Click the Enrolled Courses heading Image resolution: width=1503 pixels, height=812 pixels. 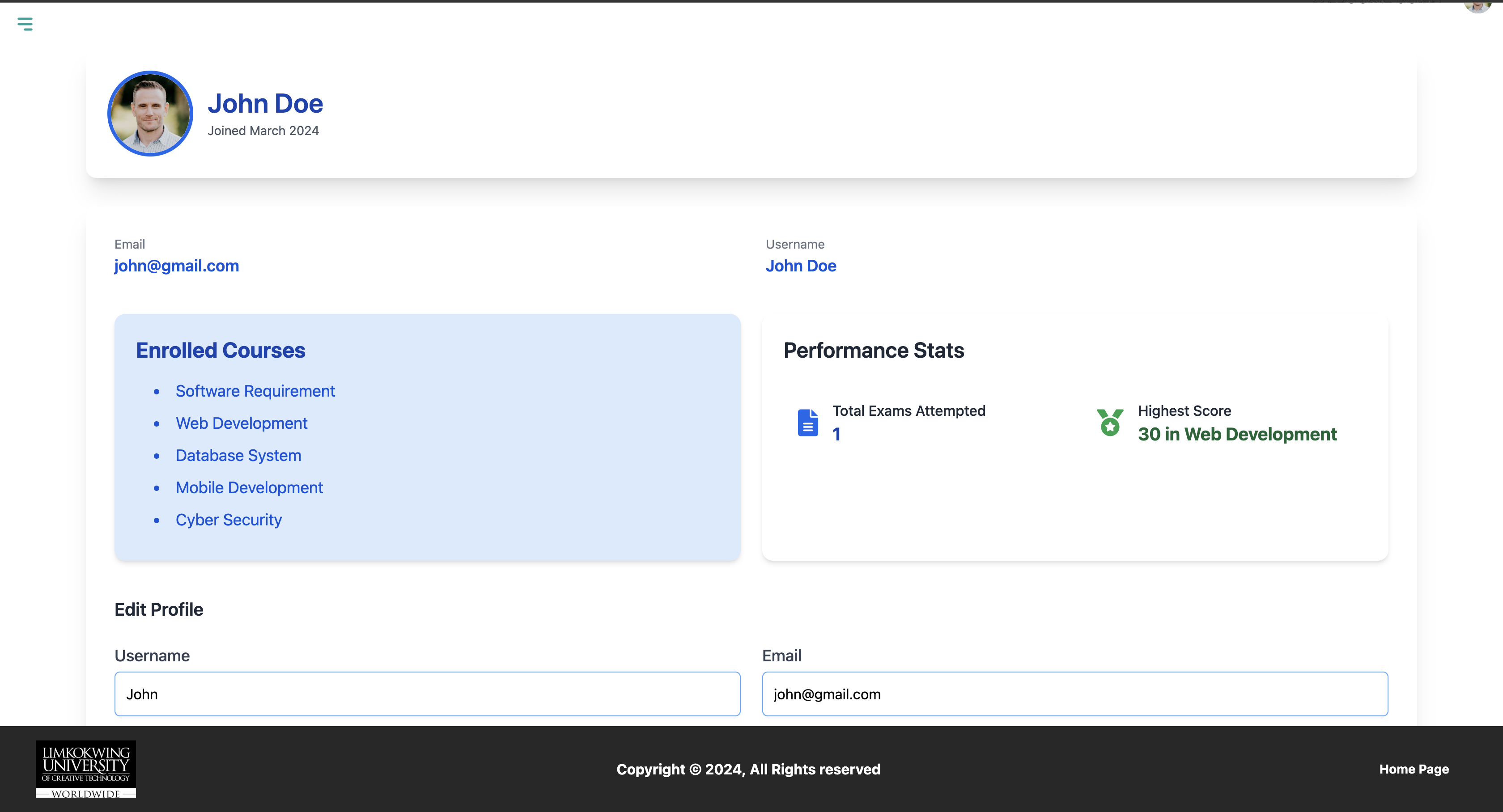click(221, 351)
